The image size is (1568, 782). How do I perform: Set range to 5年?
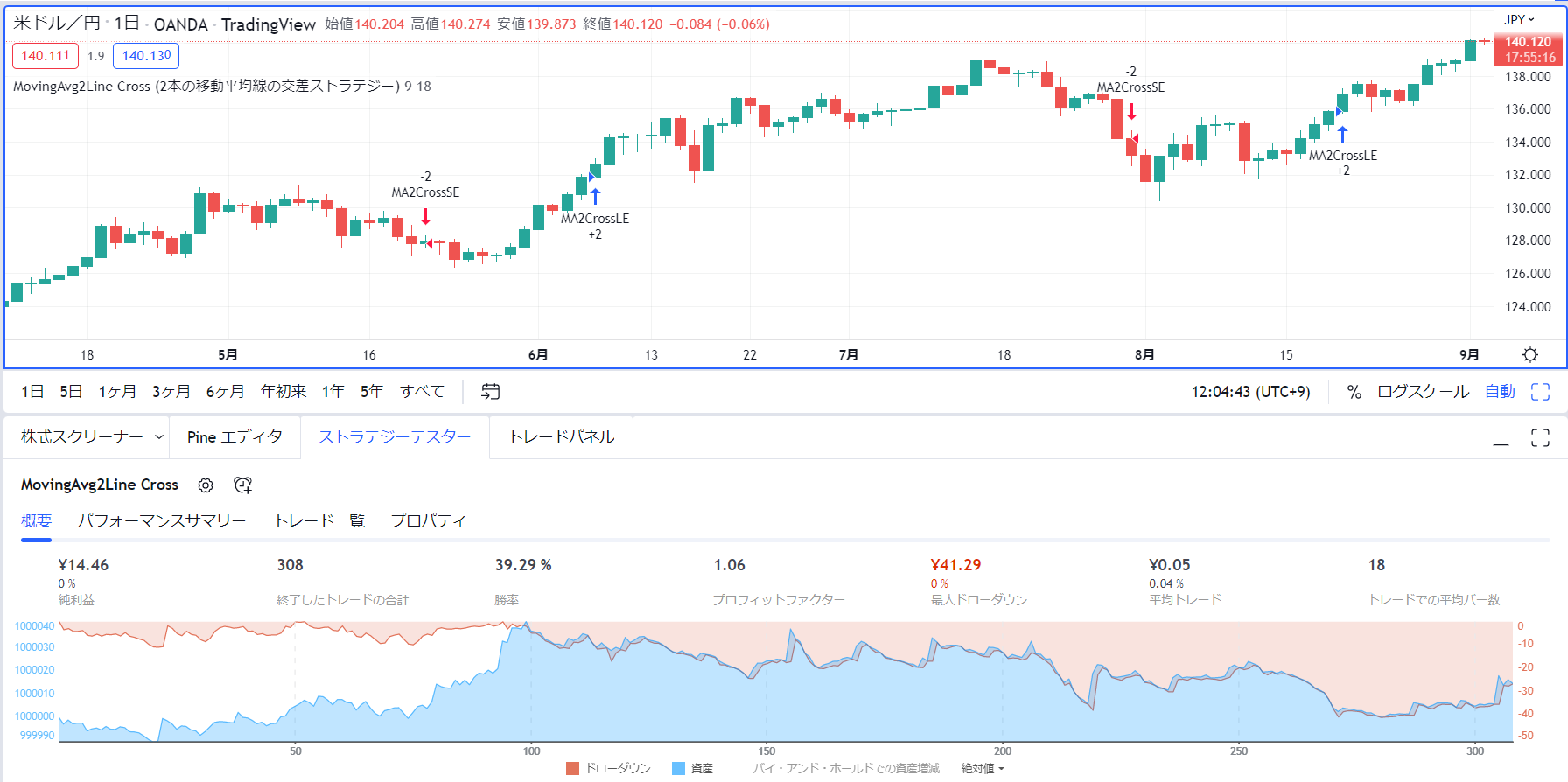[372, 391]
